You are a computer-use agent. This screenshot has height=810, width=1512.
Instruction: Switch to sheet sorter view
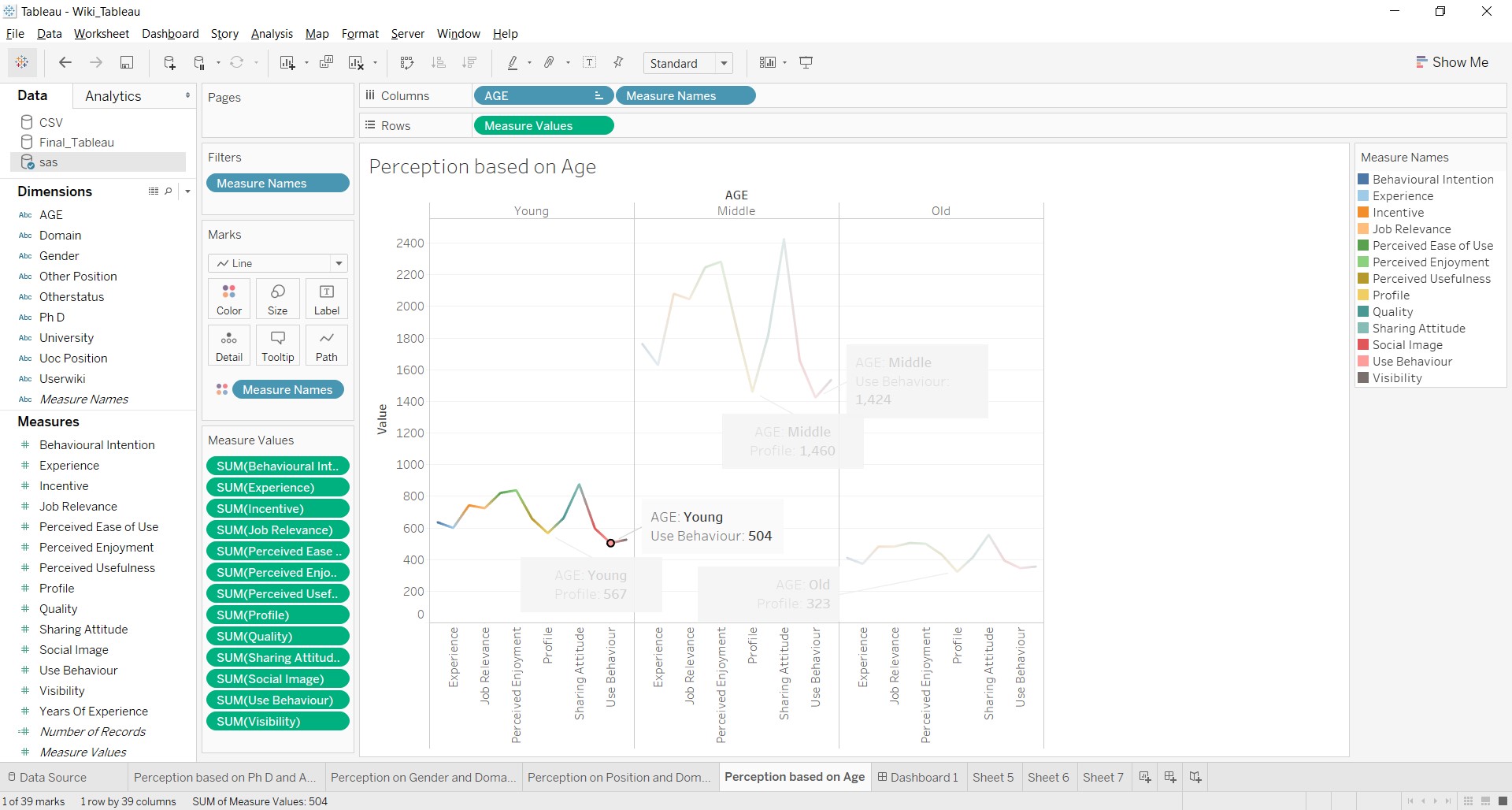(1469, 801)
